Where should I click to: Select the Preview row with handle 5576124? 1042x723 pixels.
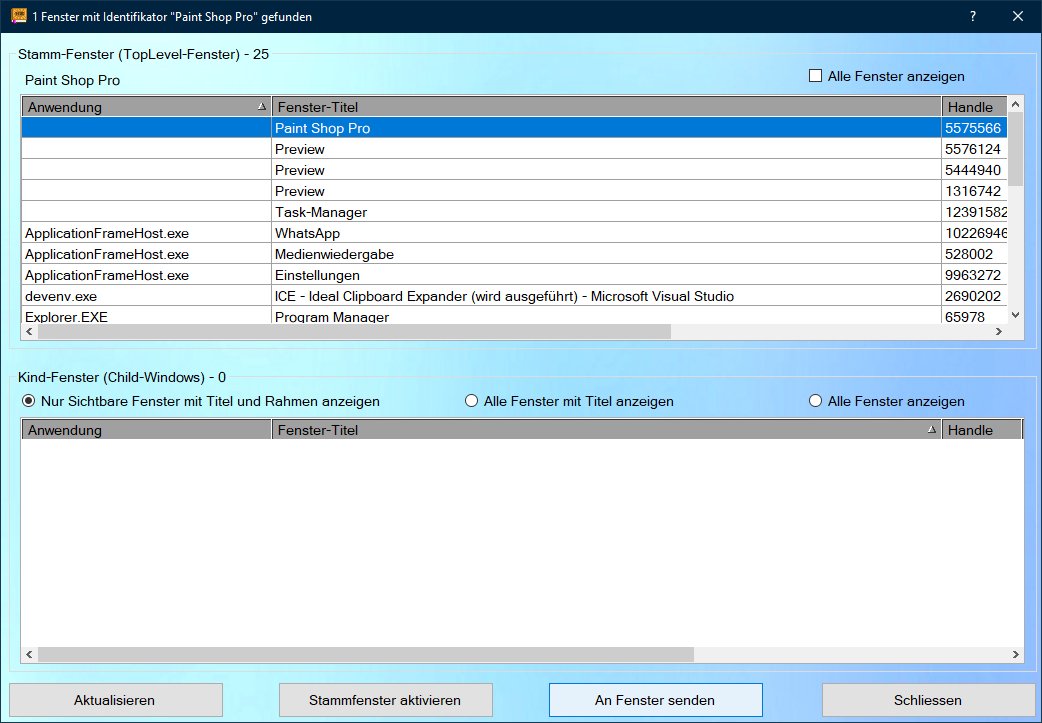coord(514,149)
